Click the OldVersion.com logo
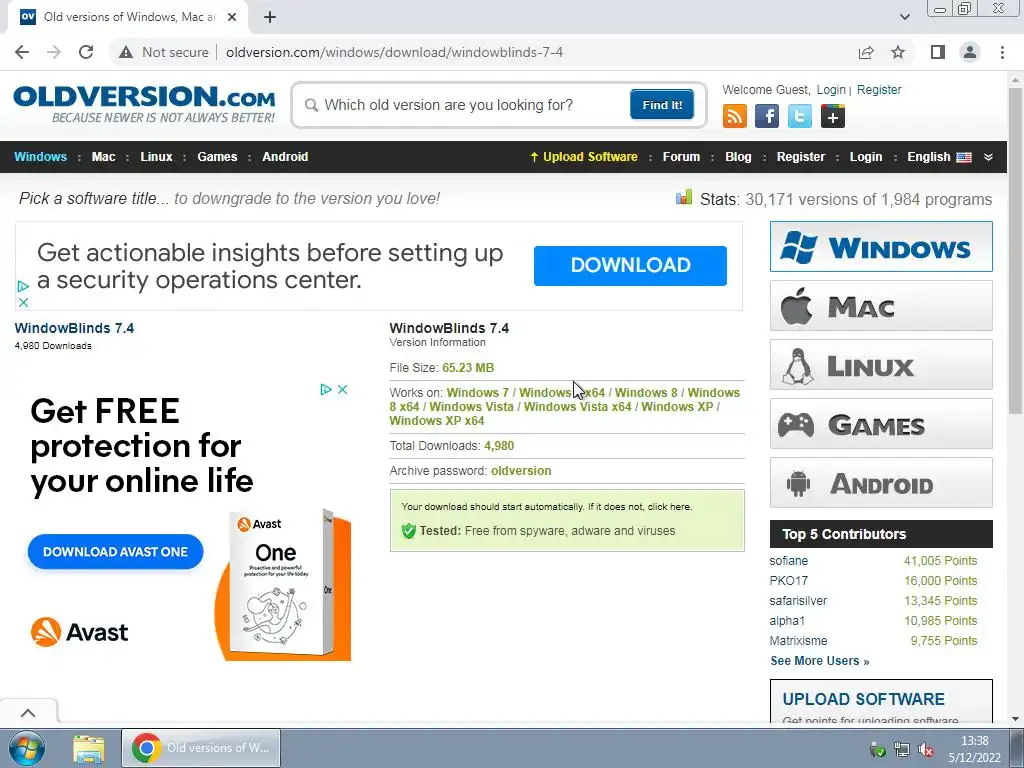 [x=144, y=104]
